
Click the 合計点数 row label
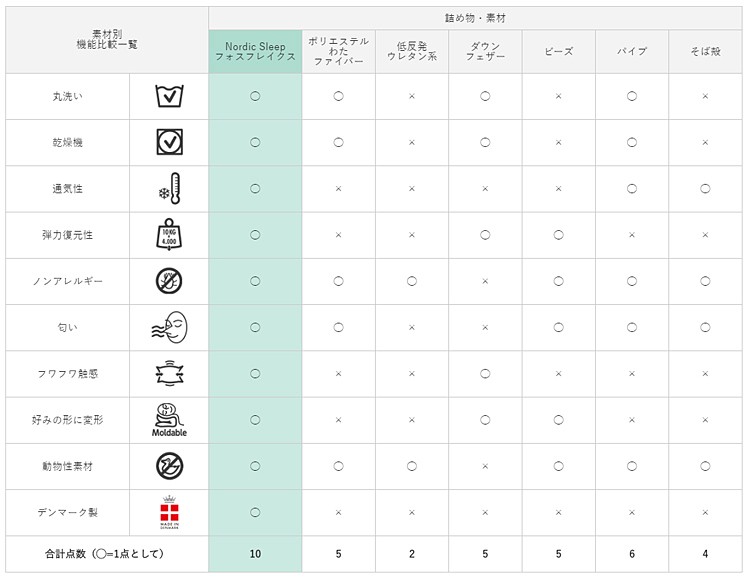(x=104, y=554)
